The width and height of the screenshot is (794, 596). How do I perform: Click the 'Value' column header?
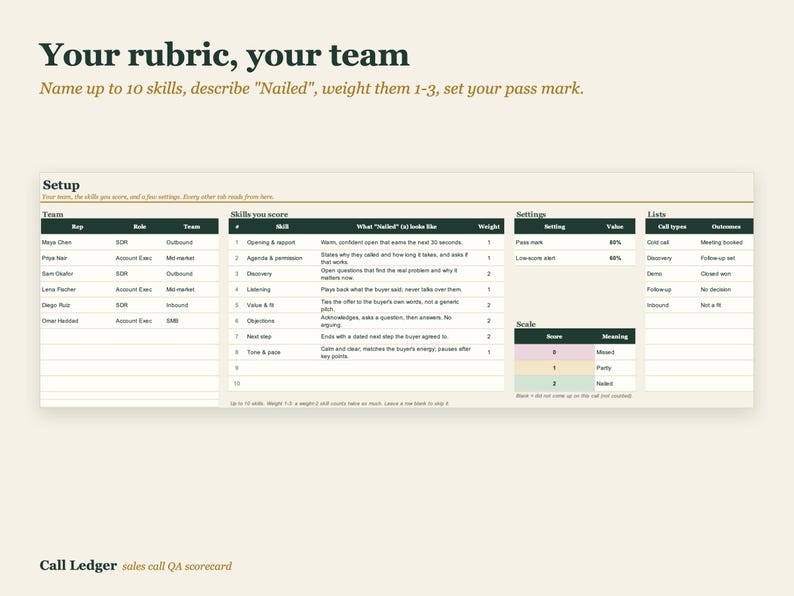point(615,226)
